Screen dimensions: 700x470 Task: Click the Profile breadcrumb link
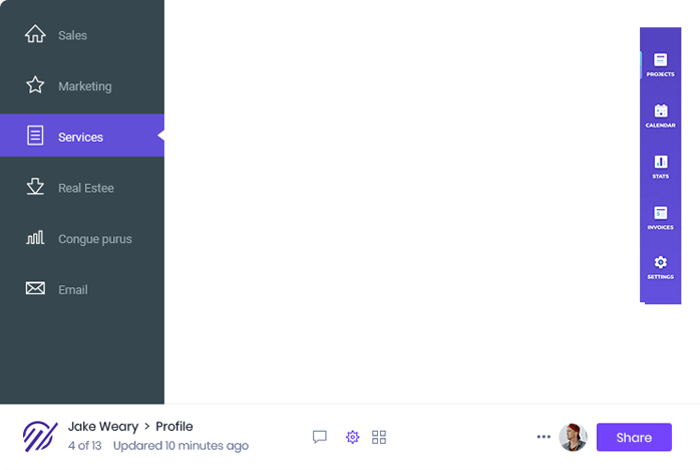tap(174, 427)
